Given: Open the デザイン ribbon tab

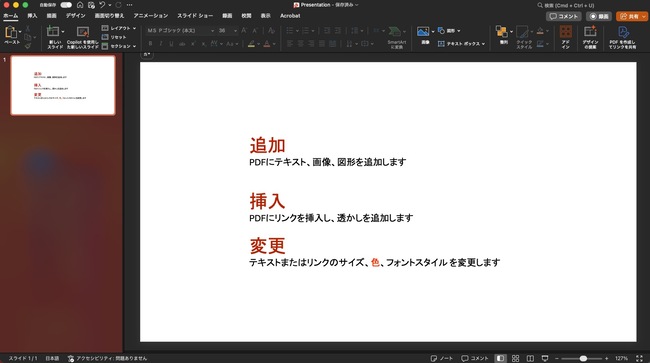Looking at the screenshot, I should coord(75,16).
